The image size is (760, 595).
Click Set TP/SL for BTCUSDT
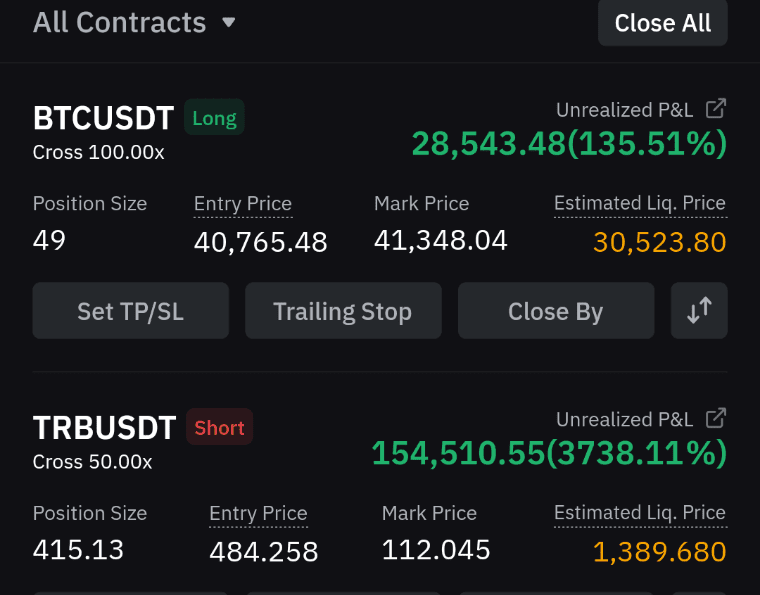[x=131, y=311]
